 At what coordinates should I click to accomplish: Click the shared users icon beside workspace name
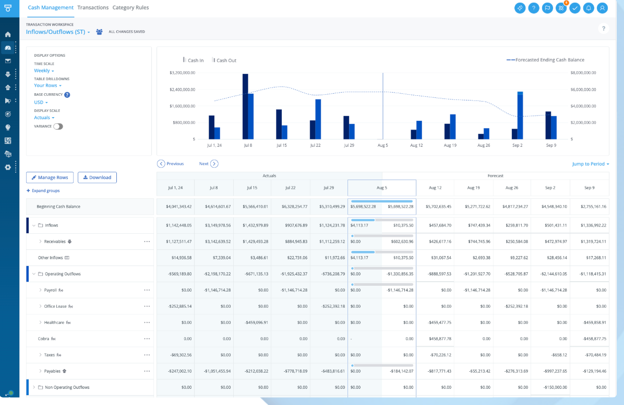(99, 32)
